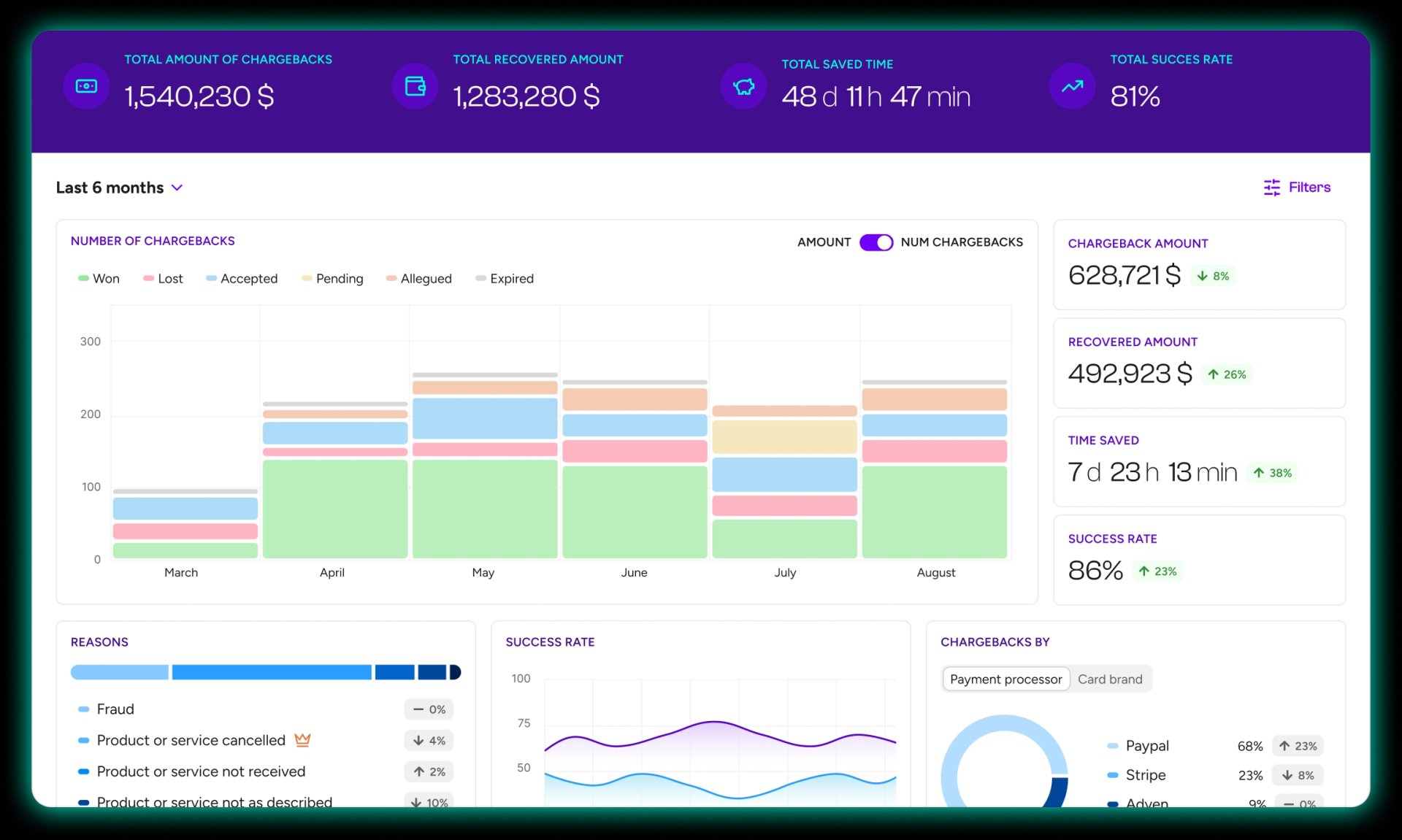Click the piggy bank icon for Total Saved Time
The width and height of the screenshot is (1402, 840).
[743, 86]
